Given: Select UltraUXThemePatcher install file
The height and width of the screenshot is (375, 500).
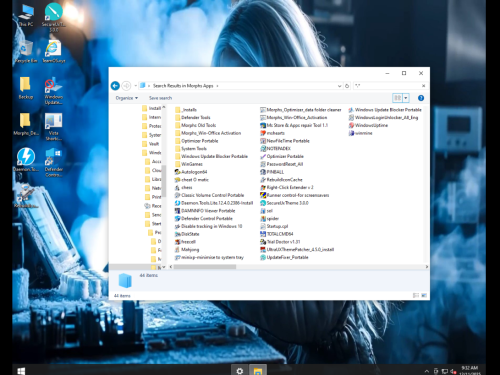Looking at the screenshot, I should tap(297, 249).
